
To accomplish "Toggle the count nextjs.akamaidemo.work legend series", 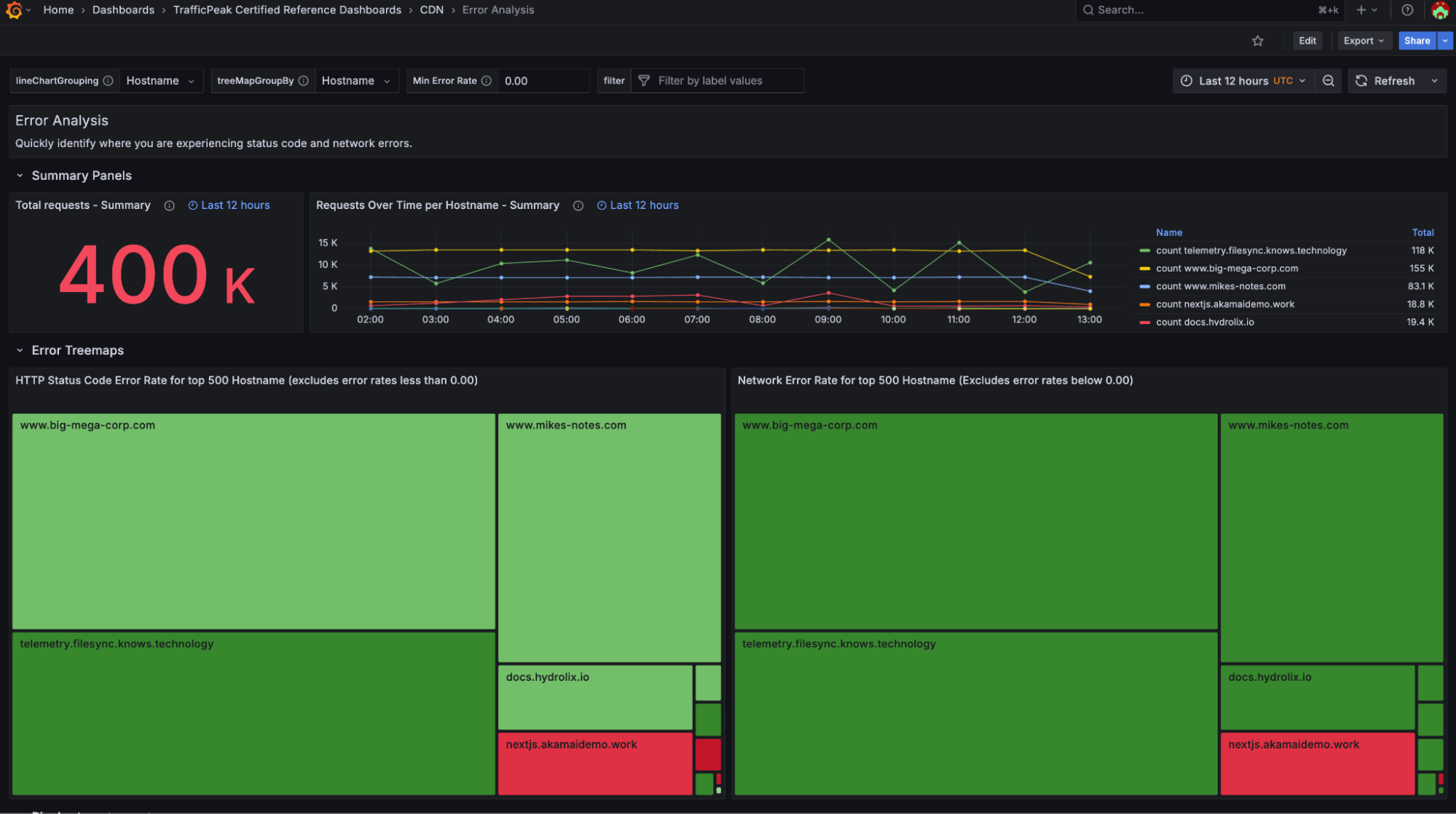I will [1224, 304].
